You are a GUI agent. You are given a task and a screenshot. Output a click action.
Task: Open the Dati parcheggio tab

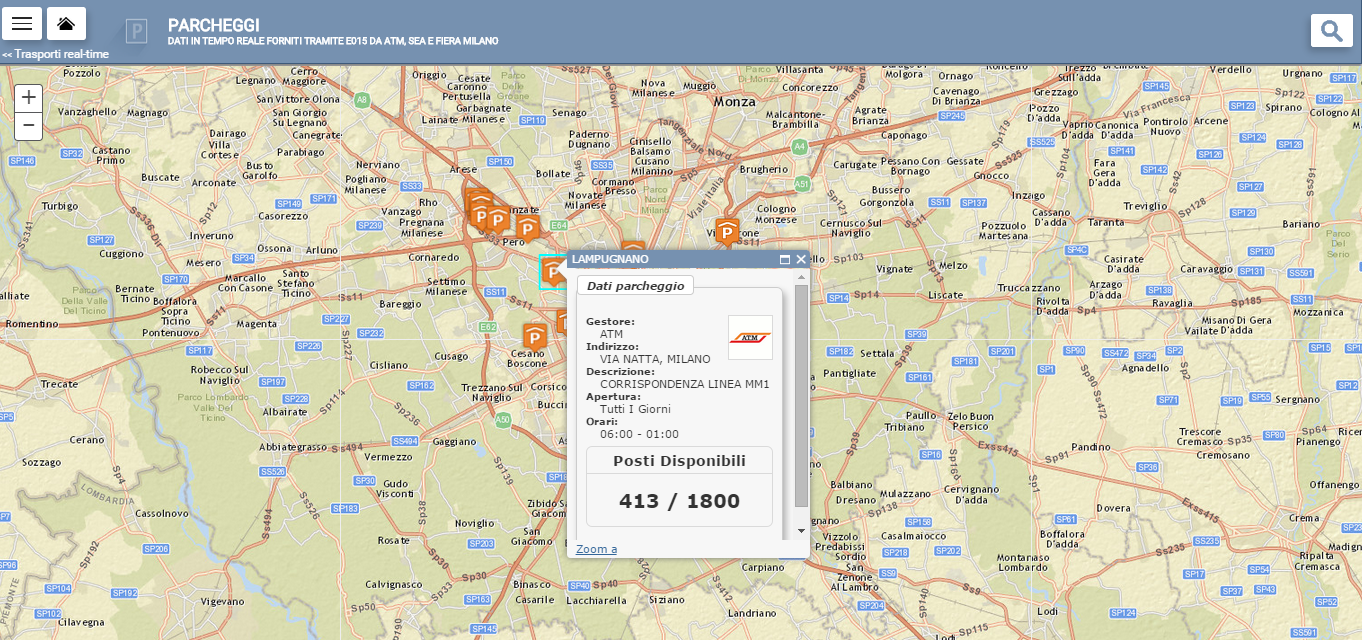[635, 286]
